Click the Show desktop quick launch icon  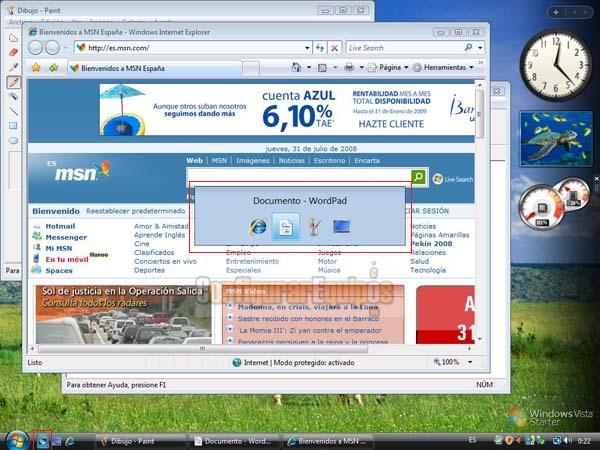[x=57, y=442]
